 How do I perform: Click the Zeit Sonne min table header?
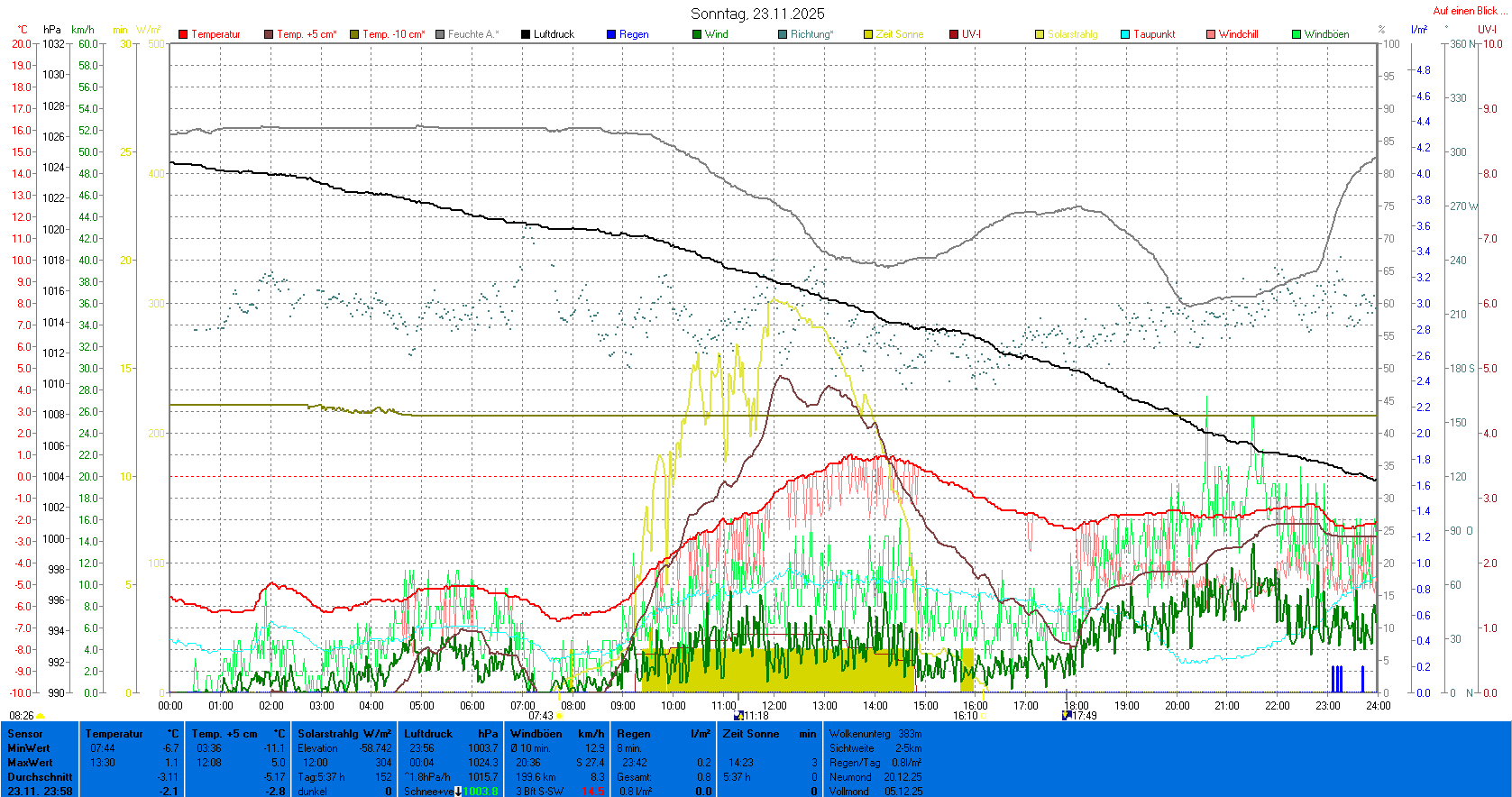coord(769,734)
